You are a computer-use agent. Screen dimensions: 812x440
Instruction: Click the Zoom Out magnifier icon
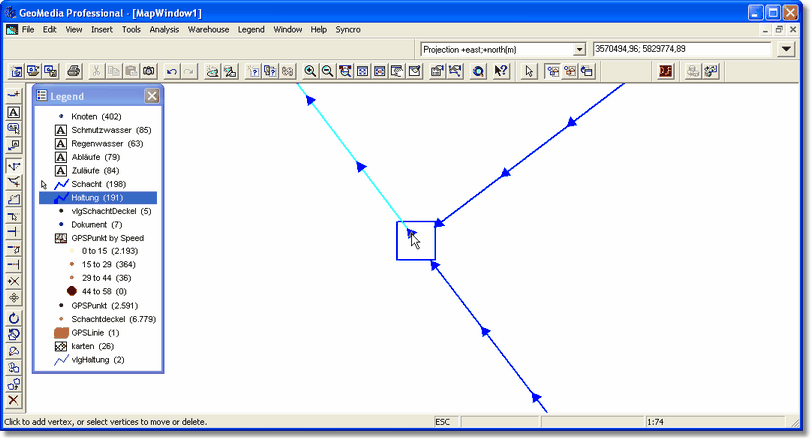tap(327, 71)
